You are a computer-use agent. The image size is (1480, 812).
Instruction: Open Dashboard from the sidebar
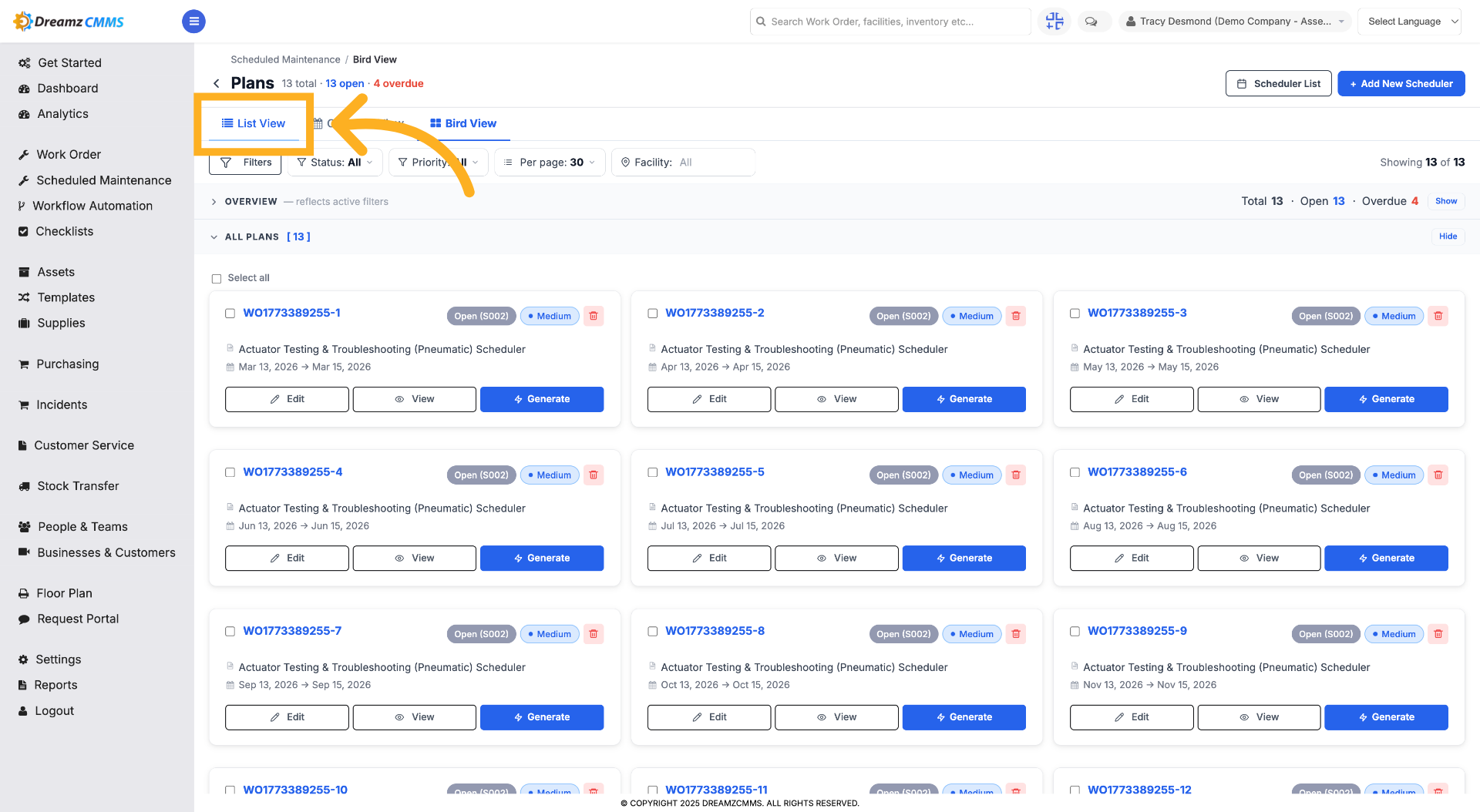[x=59, y=88]
